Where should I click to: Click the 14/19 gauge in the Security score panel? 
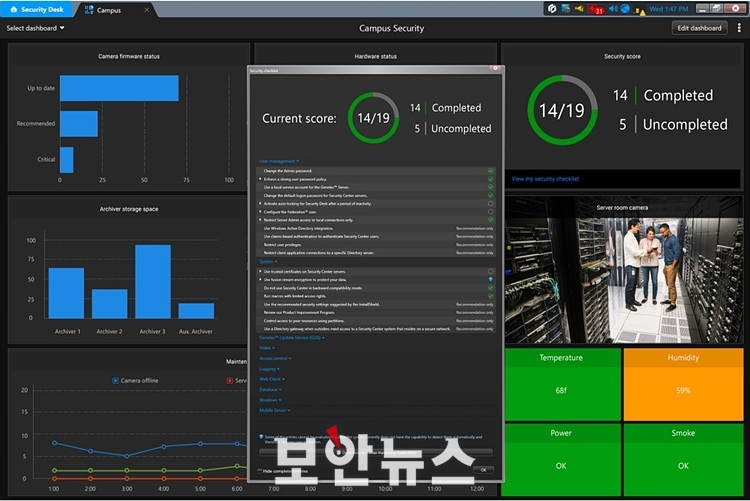[x=562, y=110]
